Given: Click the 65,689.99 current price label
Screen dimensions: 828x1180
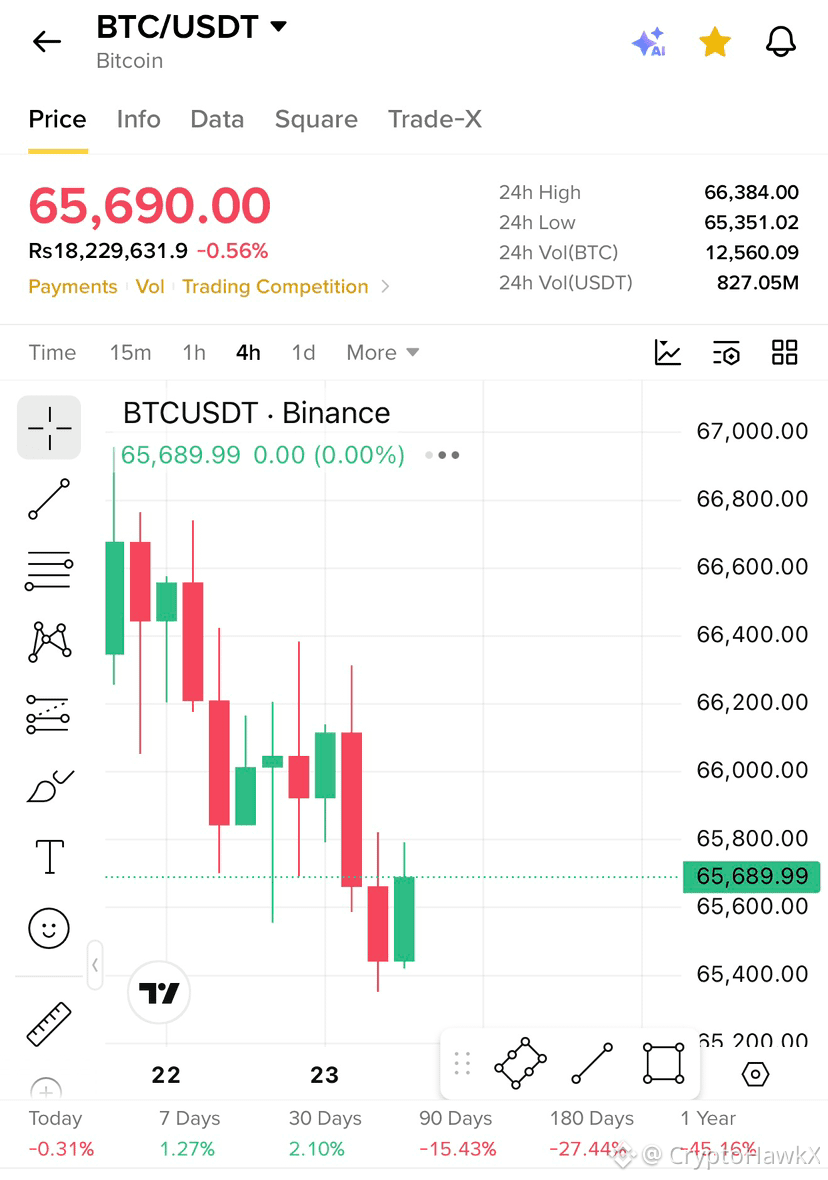Looking at the screenshot, I should pos(751,876).
